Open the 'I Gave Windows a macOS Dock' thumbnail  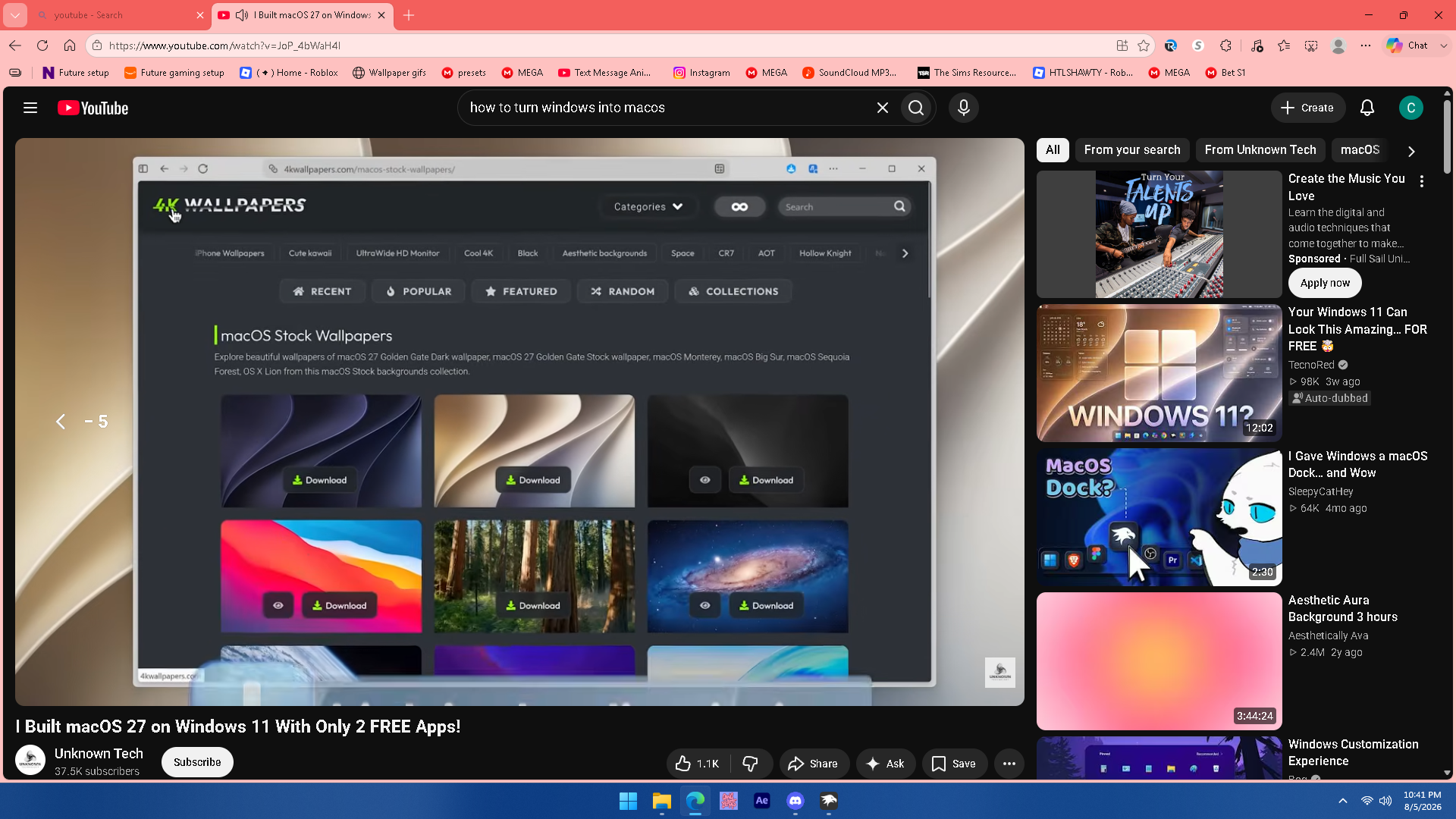pyautogui.click(x=1159, y=517)
